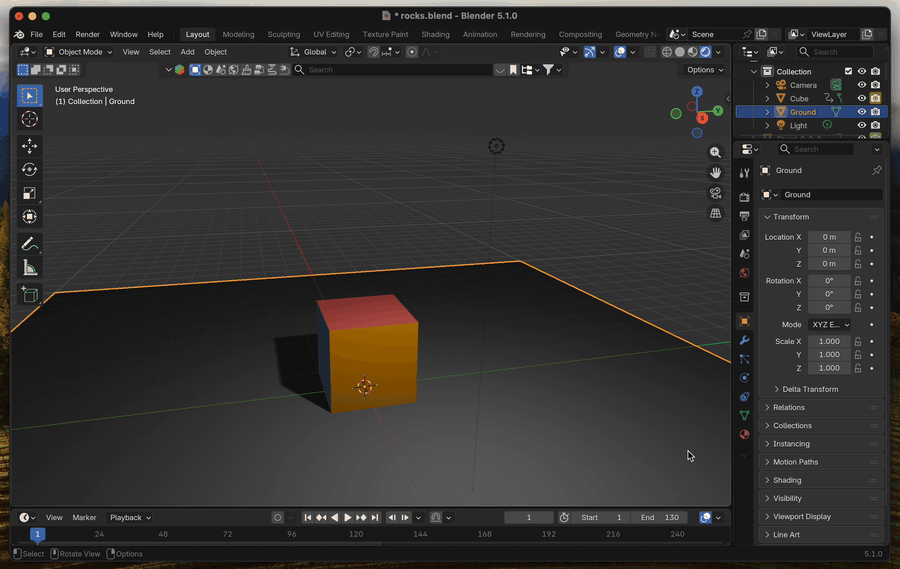
Task: Open the Object Data properties tab
Action: coord(744,416)
